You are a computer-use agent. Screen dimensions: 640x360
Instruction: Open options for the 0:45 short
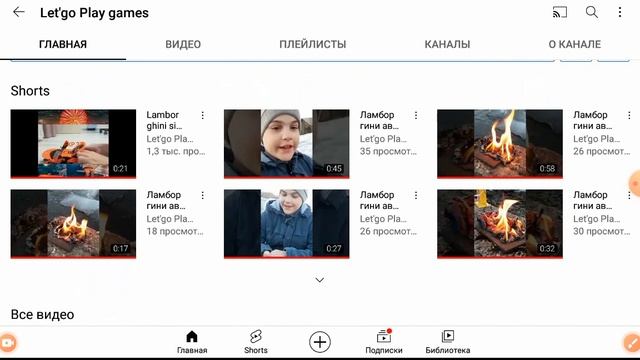[416, 116]
